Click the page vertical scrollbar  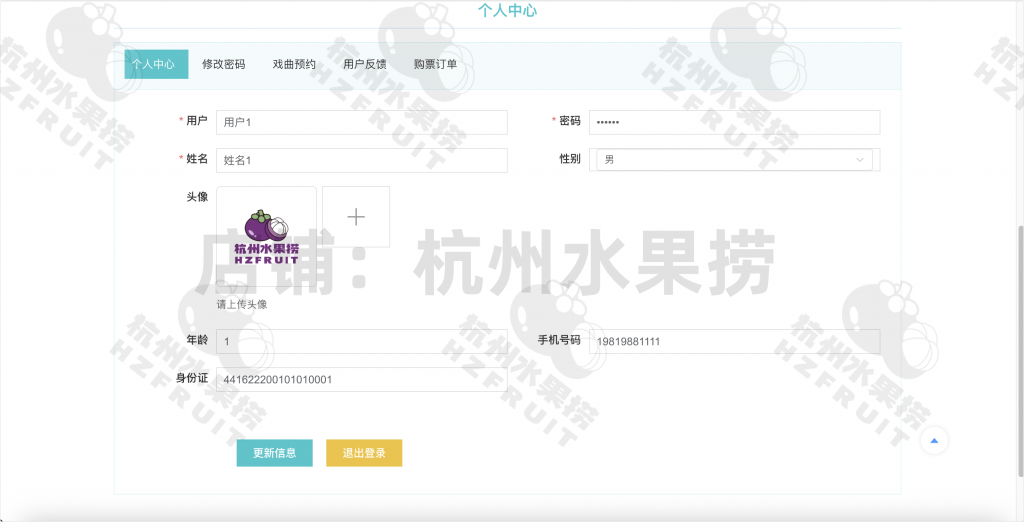1021,350
